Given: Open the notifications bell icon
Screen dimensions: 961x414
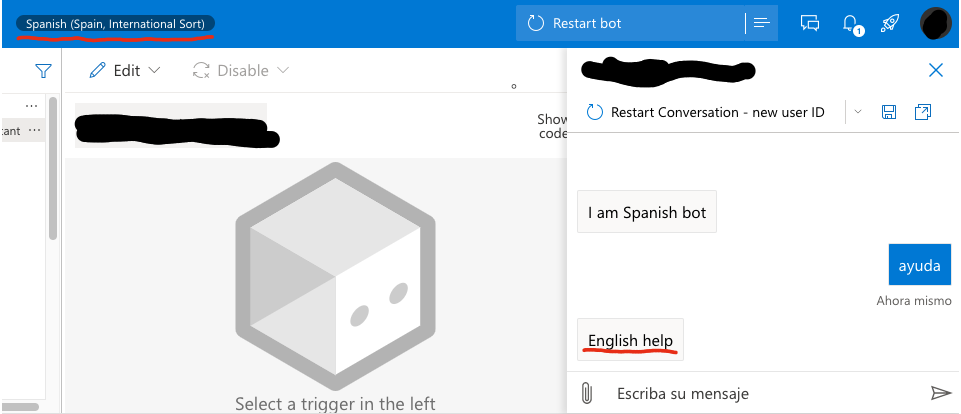Looking at the screenshot, I should tap(851, 23).
